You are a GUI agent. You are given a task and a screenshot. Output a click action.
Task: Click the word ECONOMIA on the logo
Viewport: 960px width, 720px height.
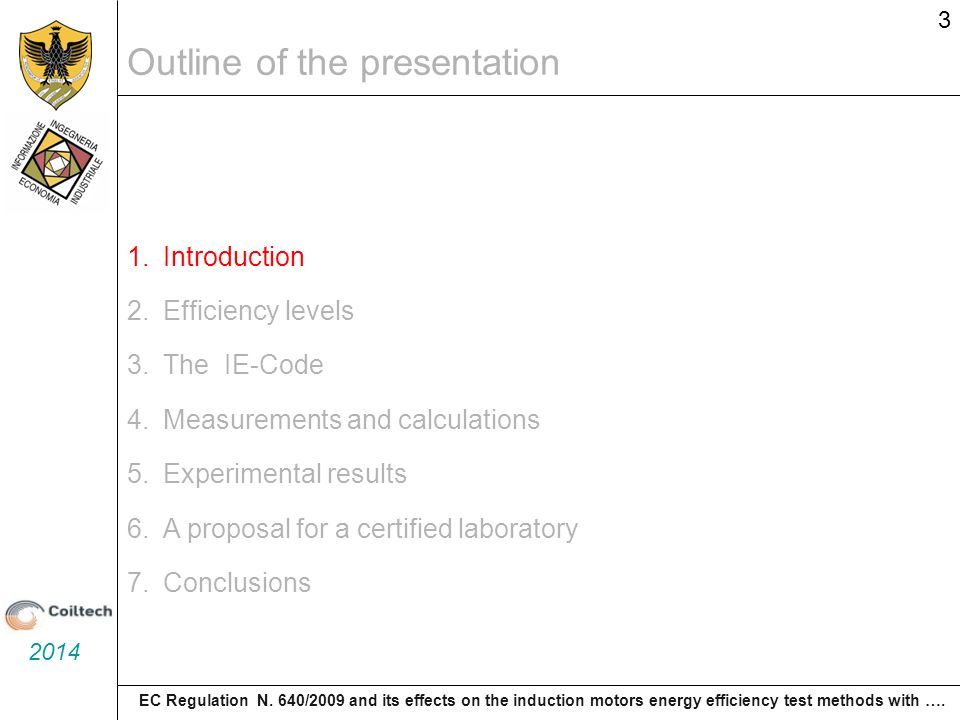pyautogui.click(x=39, y=192)
